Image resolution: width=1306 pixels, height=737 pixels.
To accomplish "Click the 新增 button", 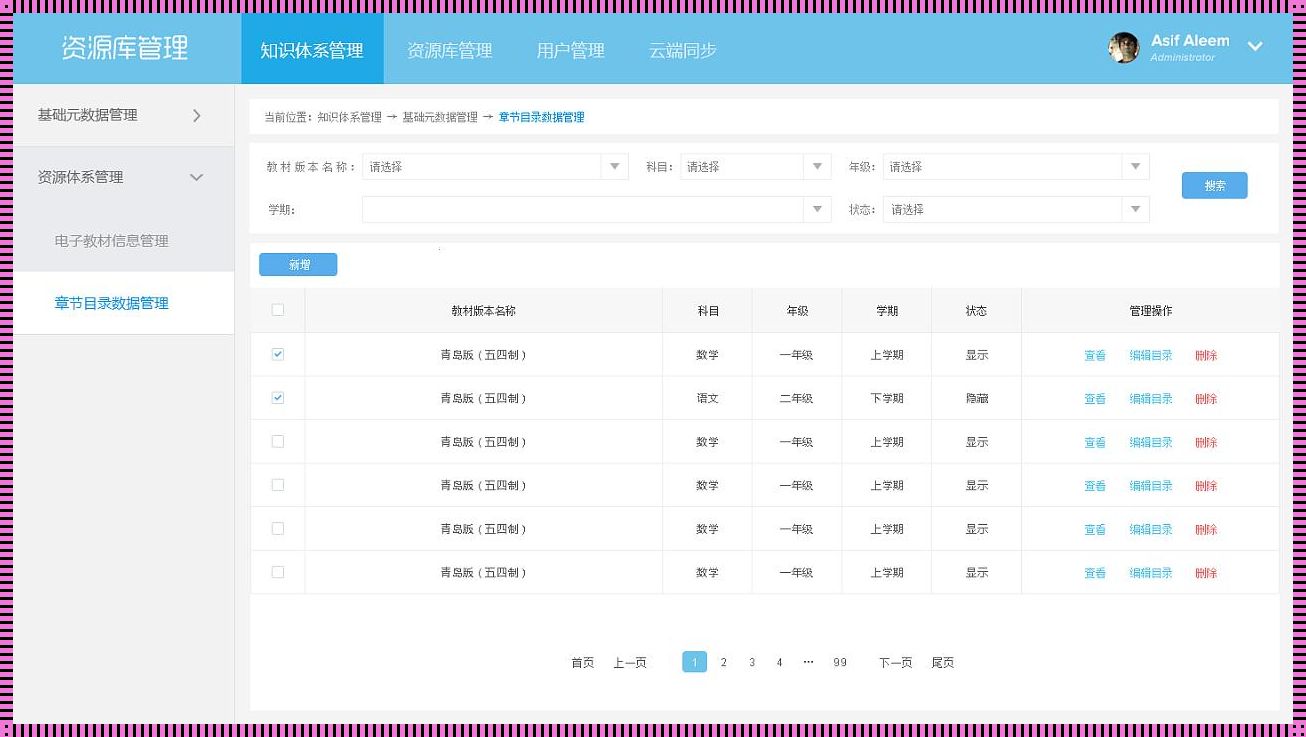I will point(298,264).
